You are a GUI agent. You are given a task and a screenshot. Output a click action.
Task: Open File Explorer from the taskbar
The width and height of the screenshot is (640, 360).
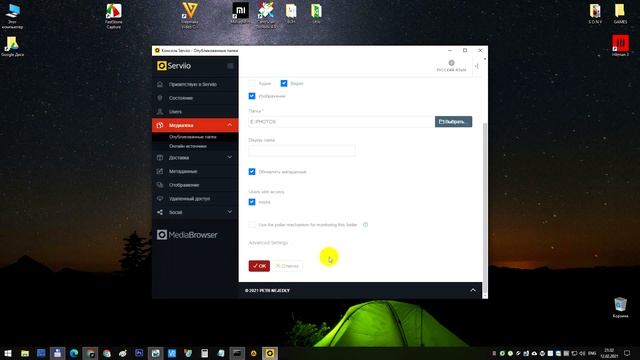click(25, 353)
